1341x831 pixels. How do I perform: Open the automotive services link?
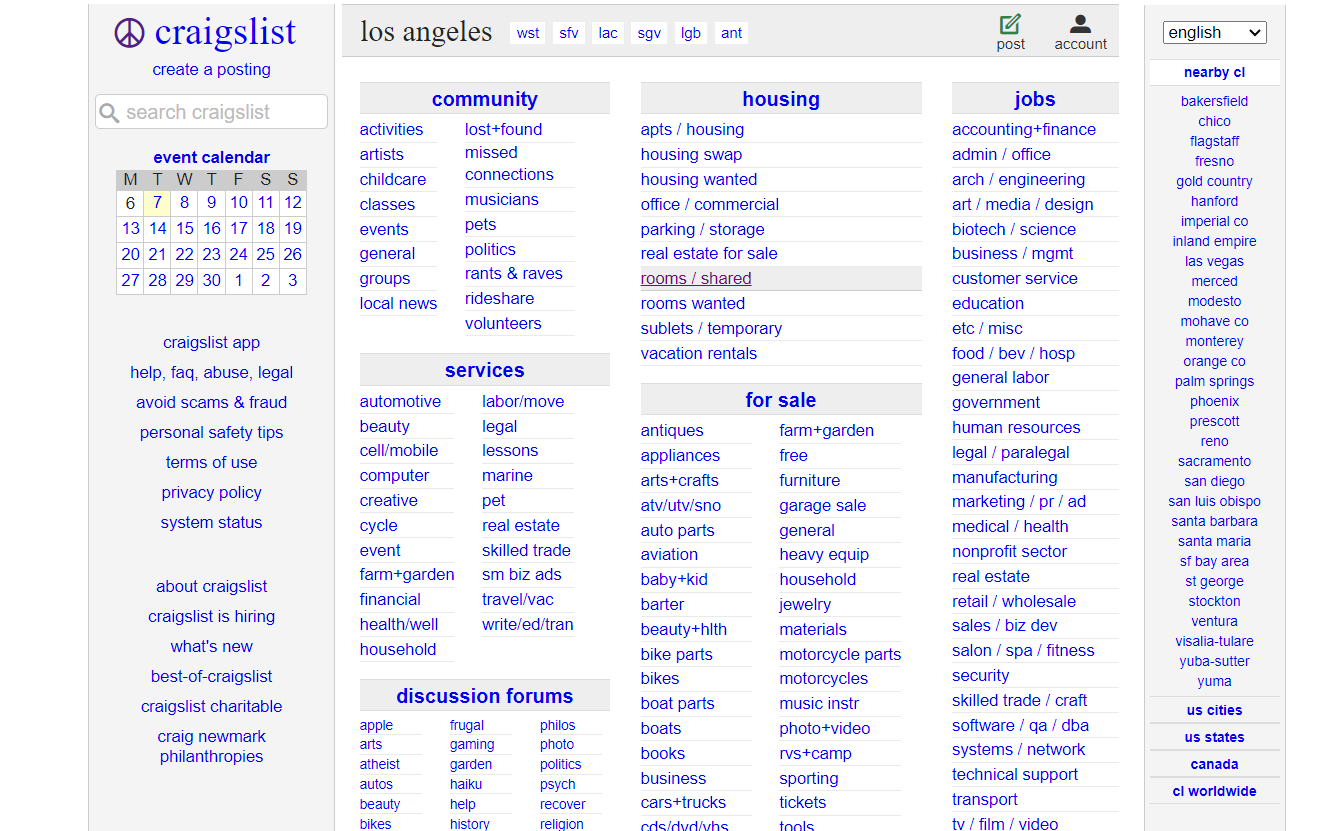click(400, 401)
